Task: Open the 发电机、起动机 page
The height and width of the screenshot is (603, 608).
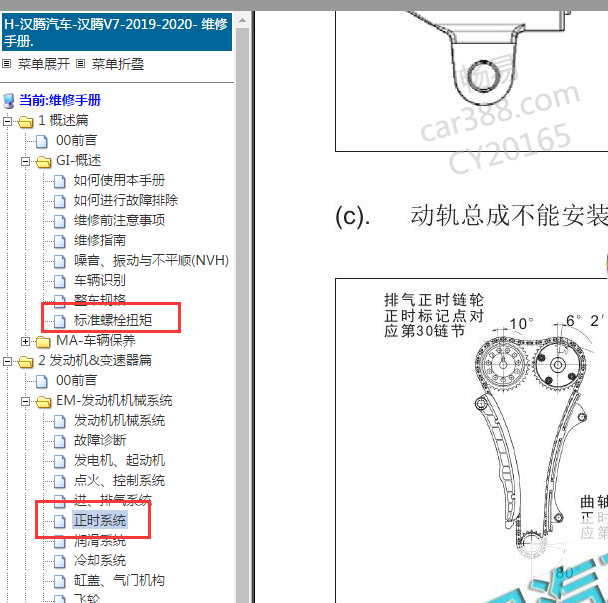Action: point(119,460)
